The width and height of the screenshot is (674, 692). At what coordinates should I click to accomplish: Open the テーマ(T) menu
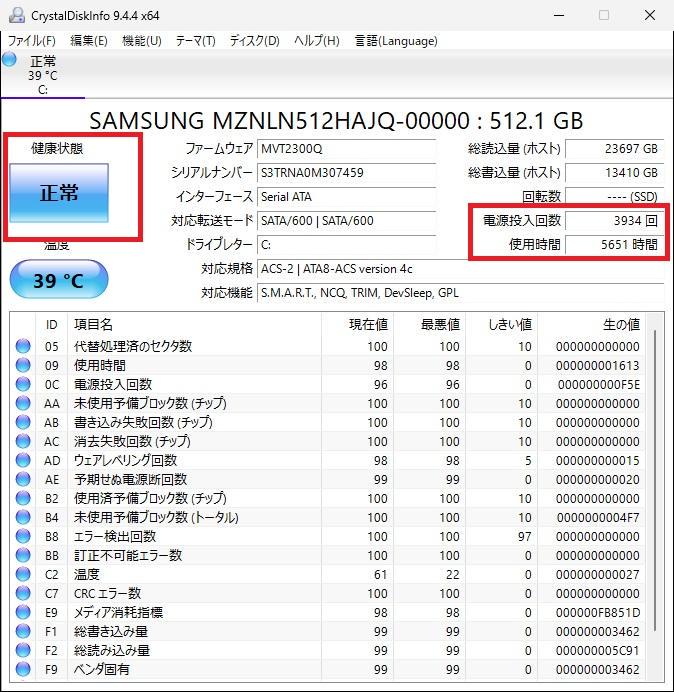(196, 41)
